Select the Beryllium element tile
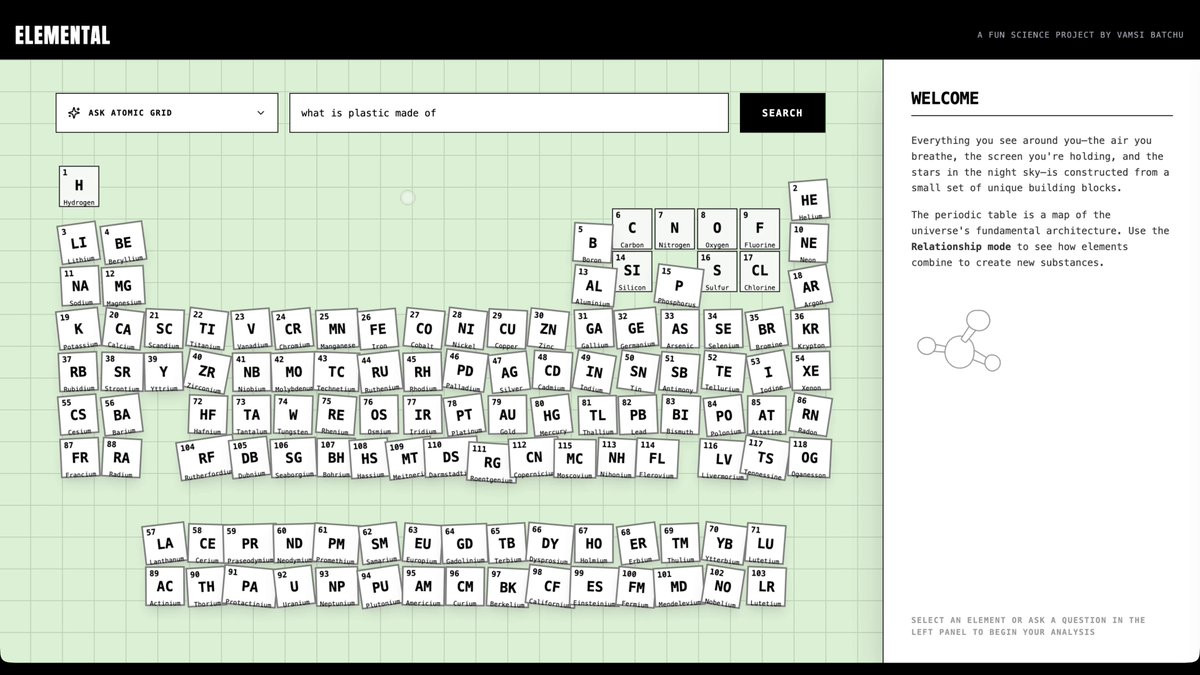 123,244
